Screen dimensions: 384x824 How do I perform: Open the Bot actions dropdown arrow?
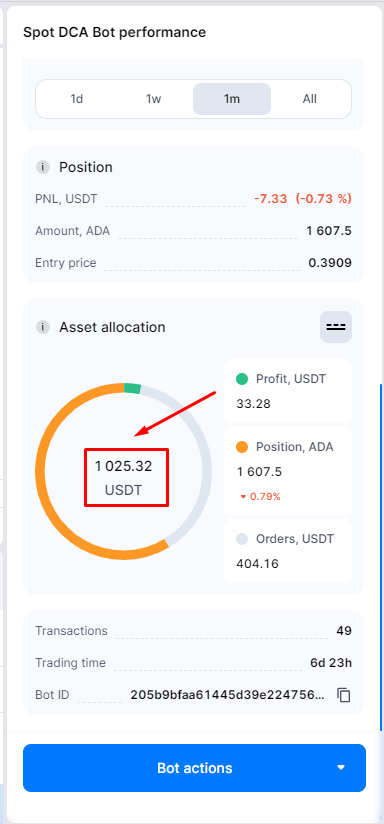pos(341,768)
